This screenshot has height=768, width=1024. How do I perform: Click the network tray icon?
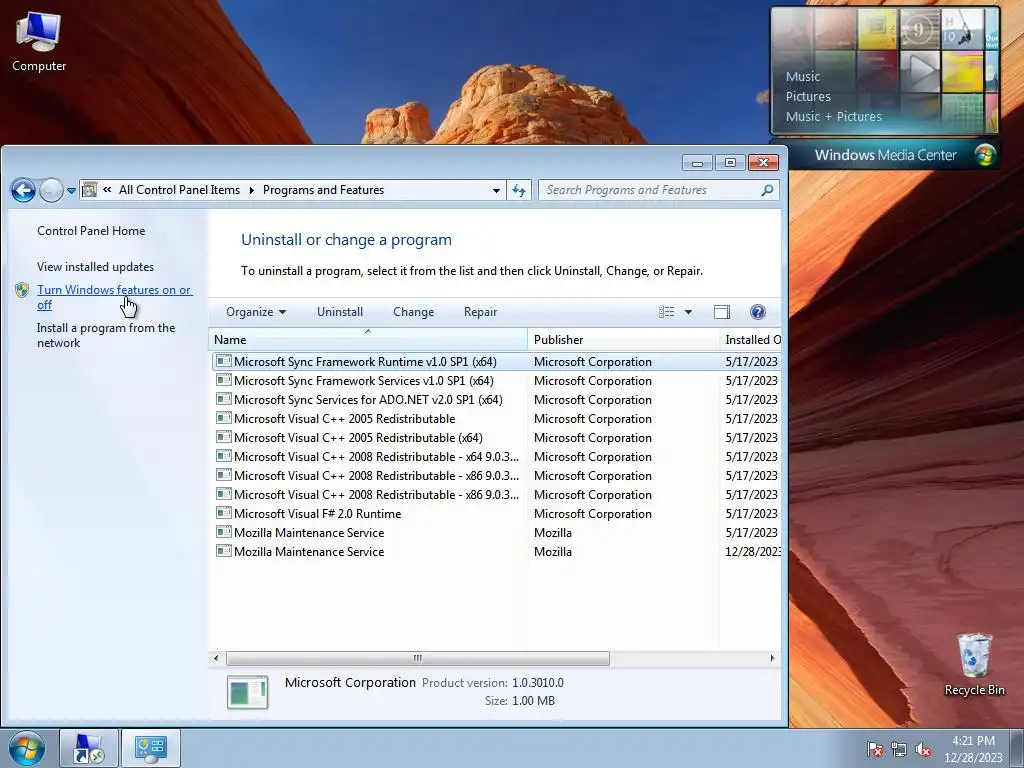coord(899,750)
